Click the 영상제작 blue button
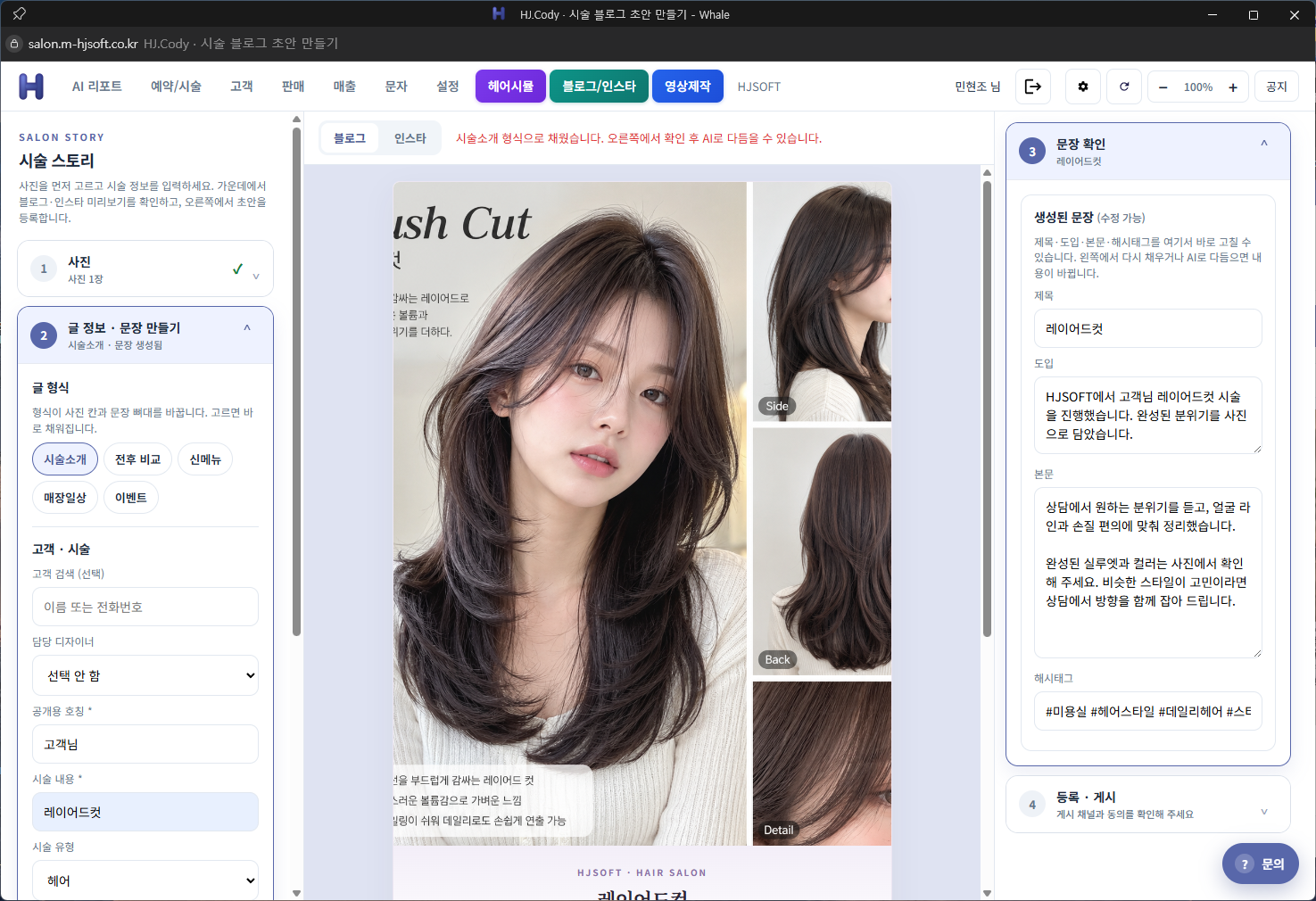The width and height of the screenshot is (1316, 901). [688, 87]
